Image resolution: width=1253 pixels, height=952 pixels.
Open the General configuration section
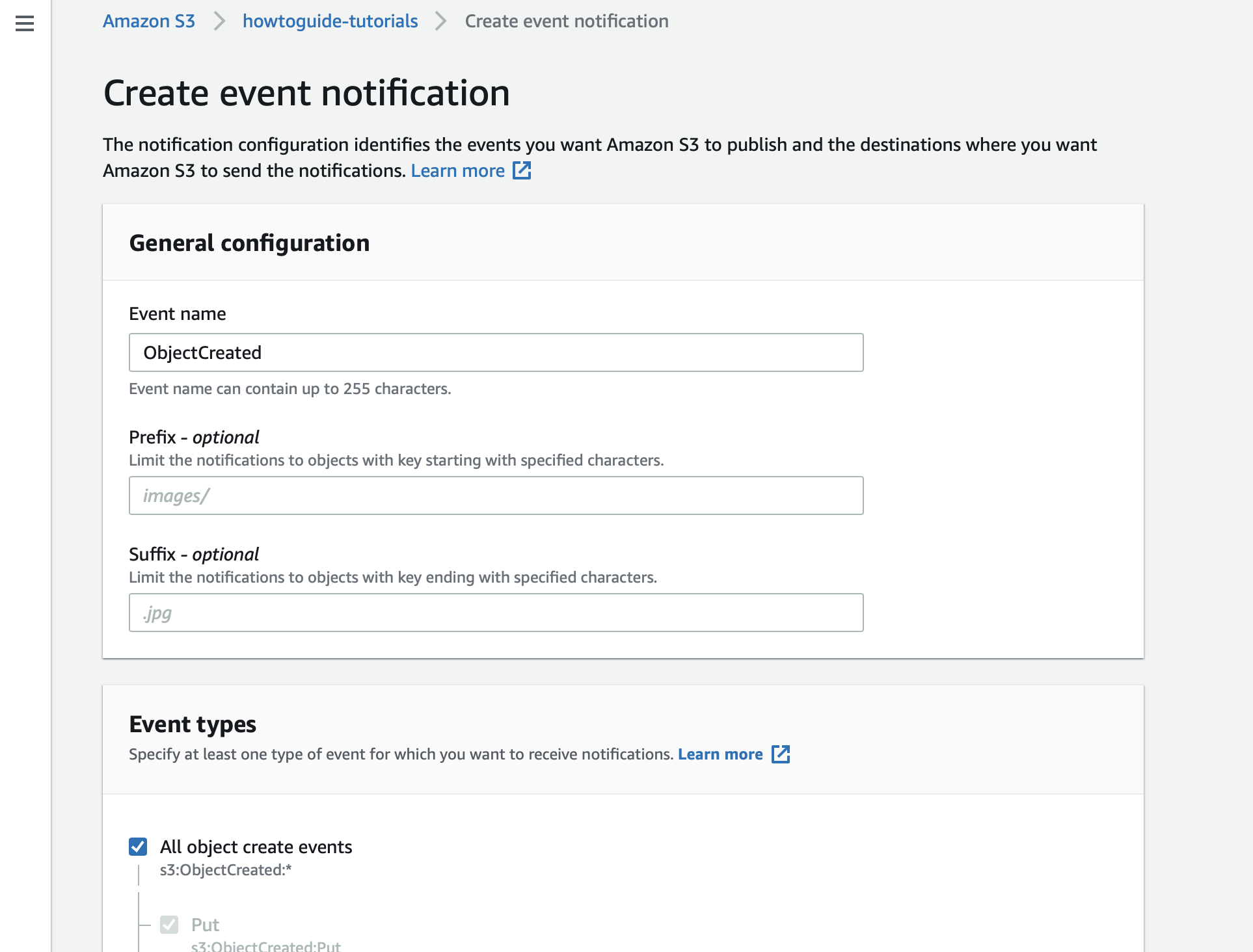pos(250,243)
